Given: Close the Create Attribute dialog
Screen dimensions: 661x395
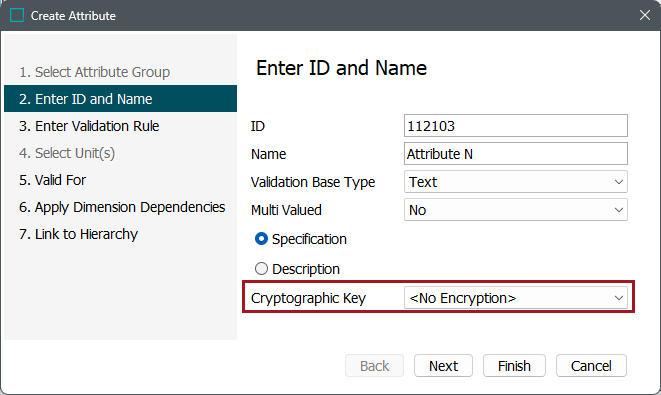Looking at the screenshot, I should tap(645, 15).
